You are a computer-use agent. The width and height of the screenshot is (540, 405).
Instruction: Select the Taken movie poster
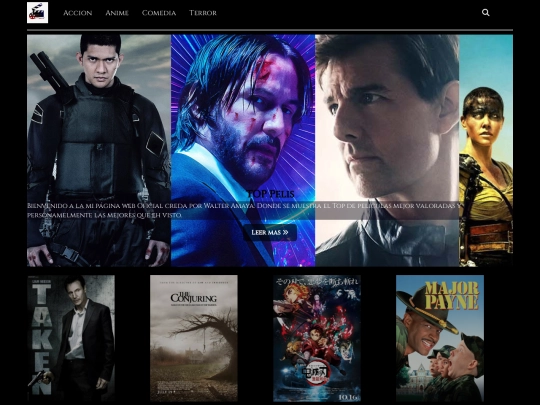click(x=71, y=338)
